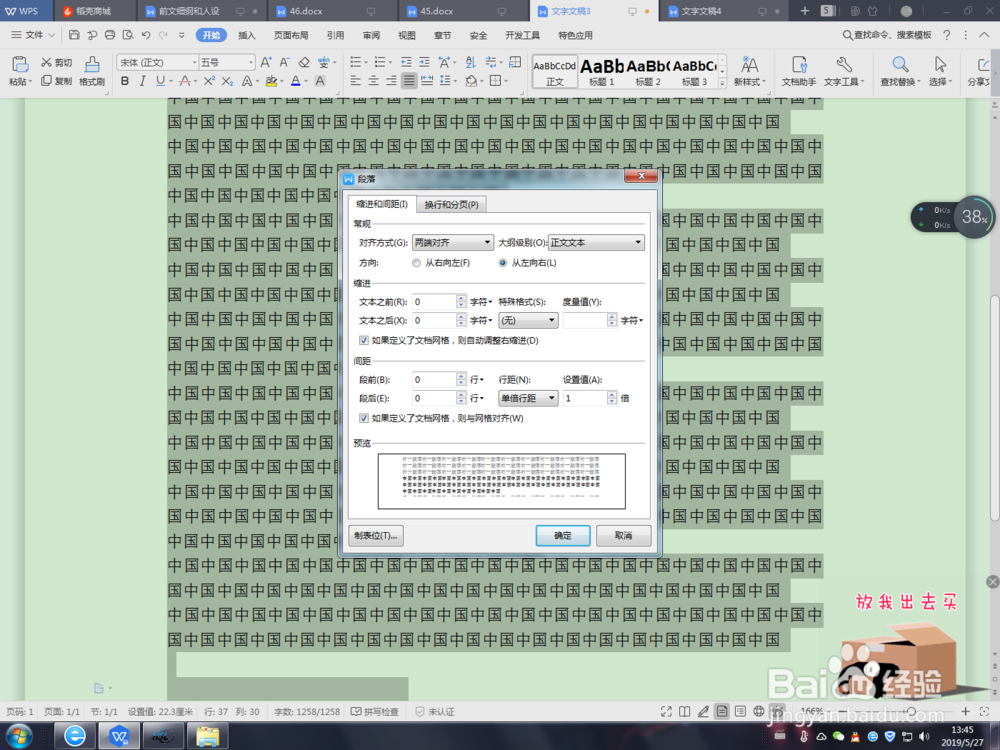Decrease font size with A- icon
This screenshot has height=750, width=1000.
click(285, 62)
